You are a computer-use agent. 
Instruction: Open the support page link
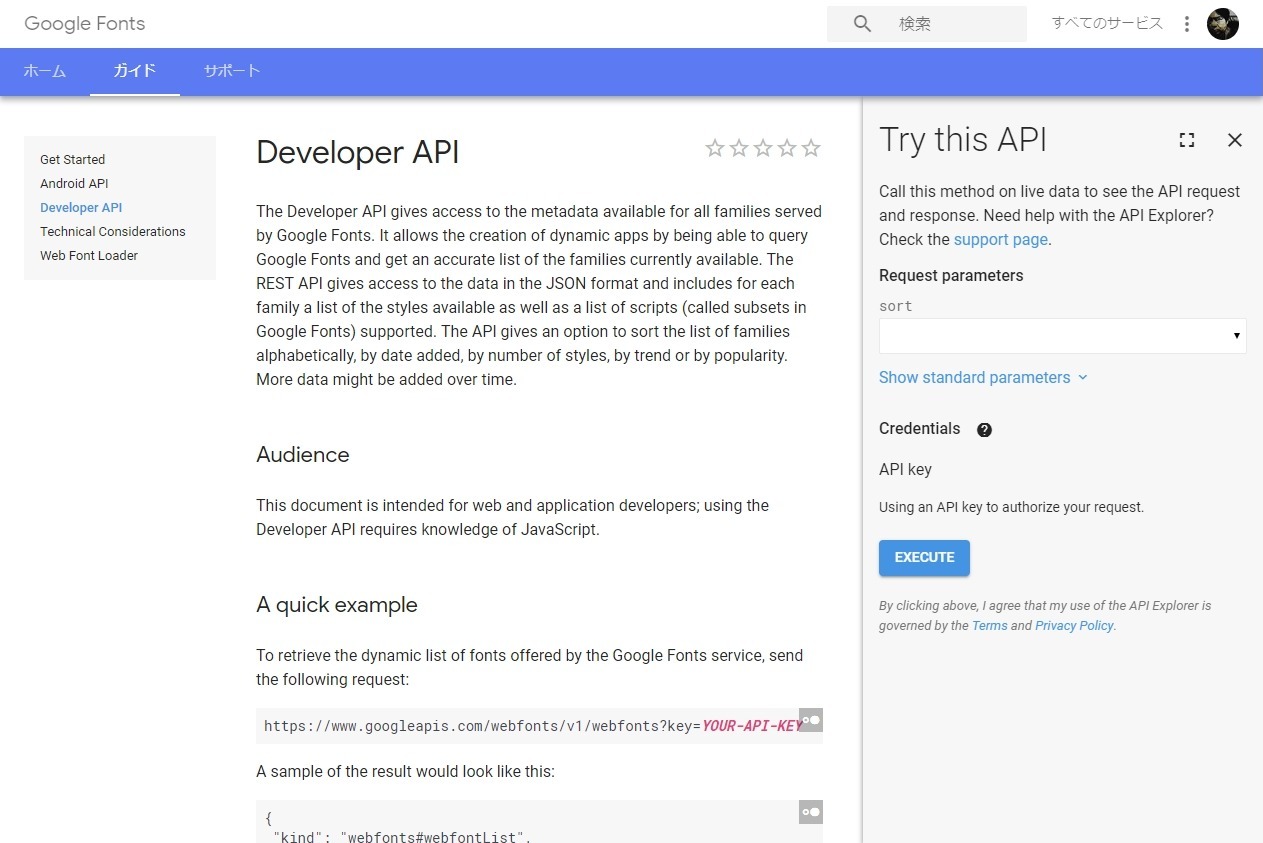coord(1001,239)
